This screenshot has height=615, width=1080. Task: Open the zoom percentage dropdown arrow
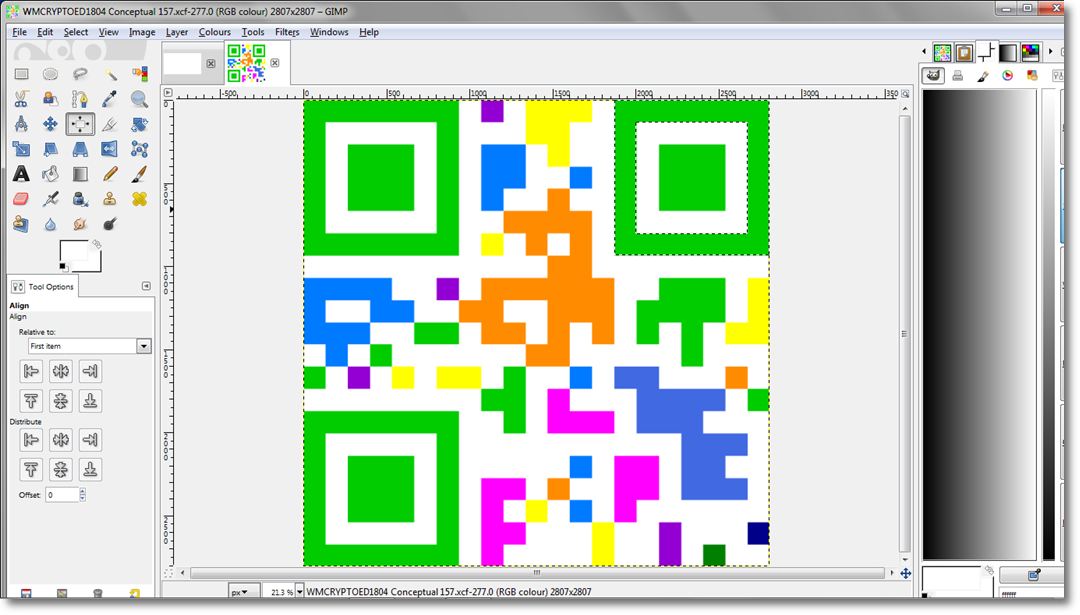300,592
